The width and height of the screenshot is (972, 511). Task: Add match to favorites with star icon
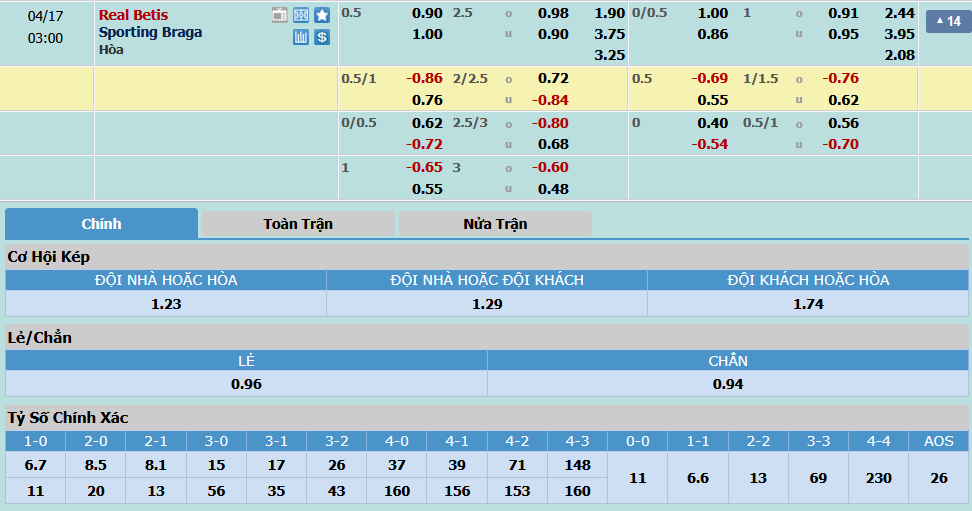coord(321,15)
